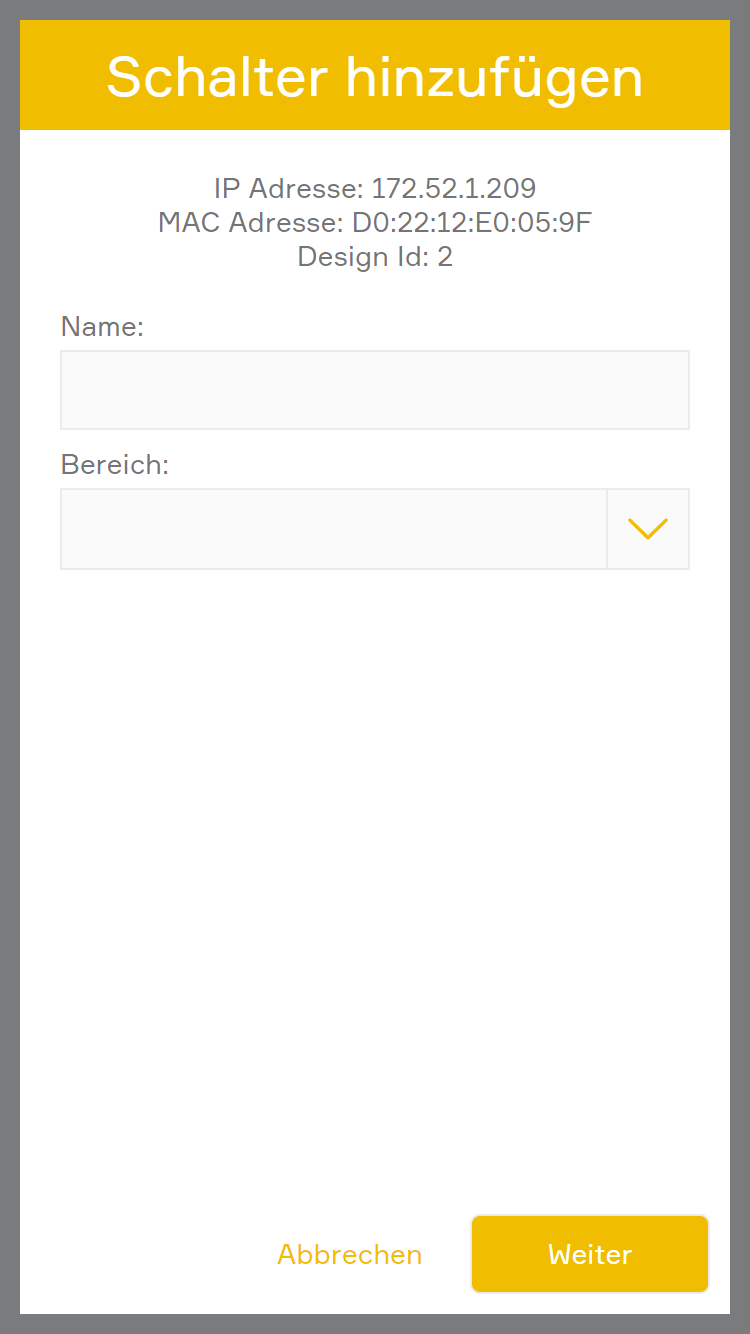
Task: Expand the area selection using the down arrow
Action: 648,529
